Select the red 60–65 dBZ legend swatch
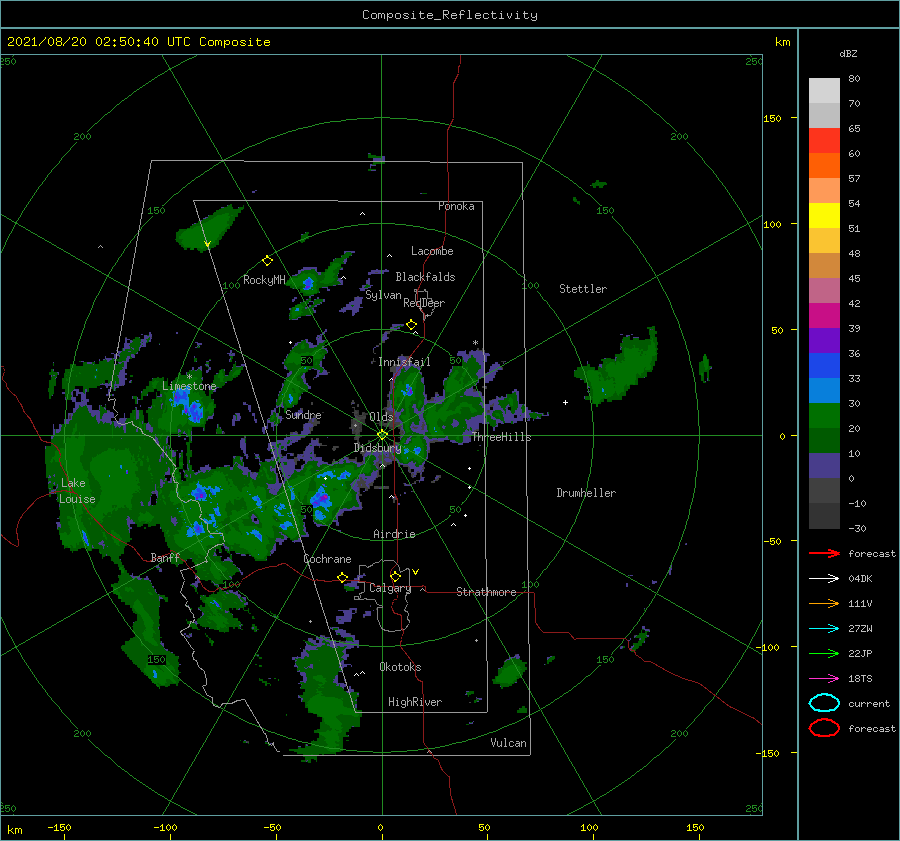 (x=824, y=141)
